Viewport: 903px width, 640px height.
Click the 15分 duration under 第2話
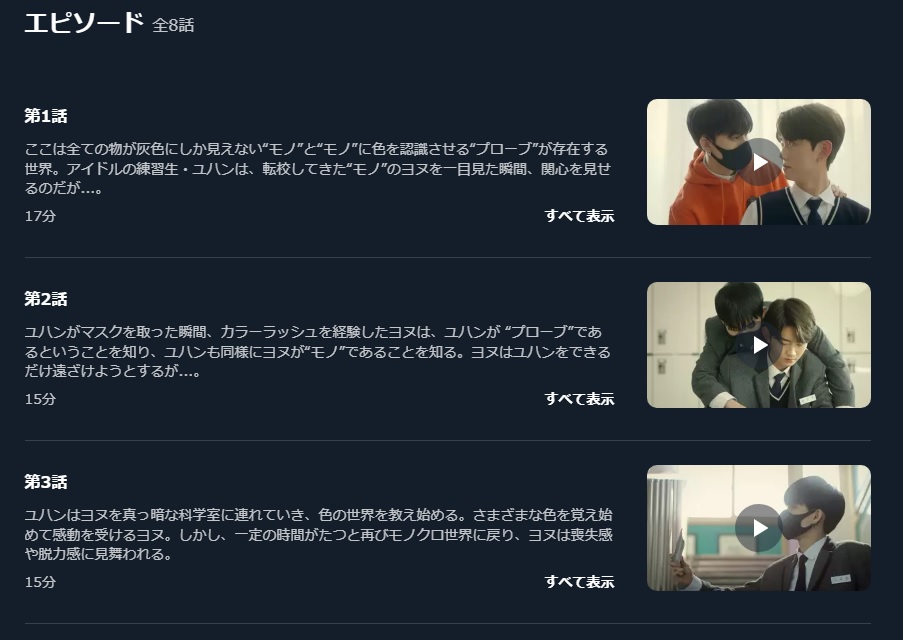pyautogui.click(x=40, y=399)
